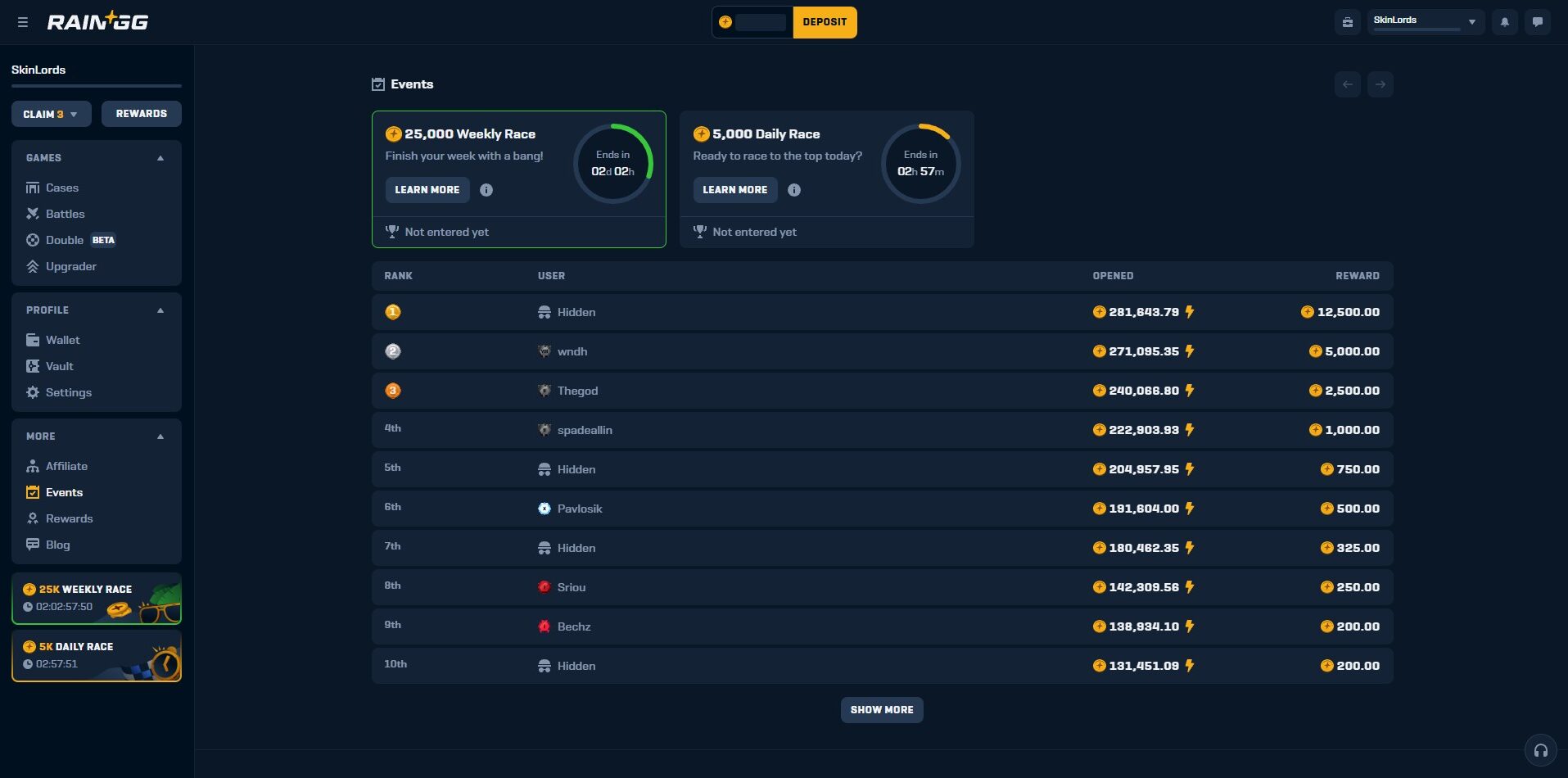Click the Cases icon in sidebar
Image resolution: width=1568 pixels, height=778 pixels.
tap(33, 188)
